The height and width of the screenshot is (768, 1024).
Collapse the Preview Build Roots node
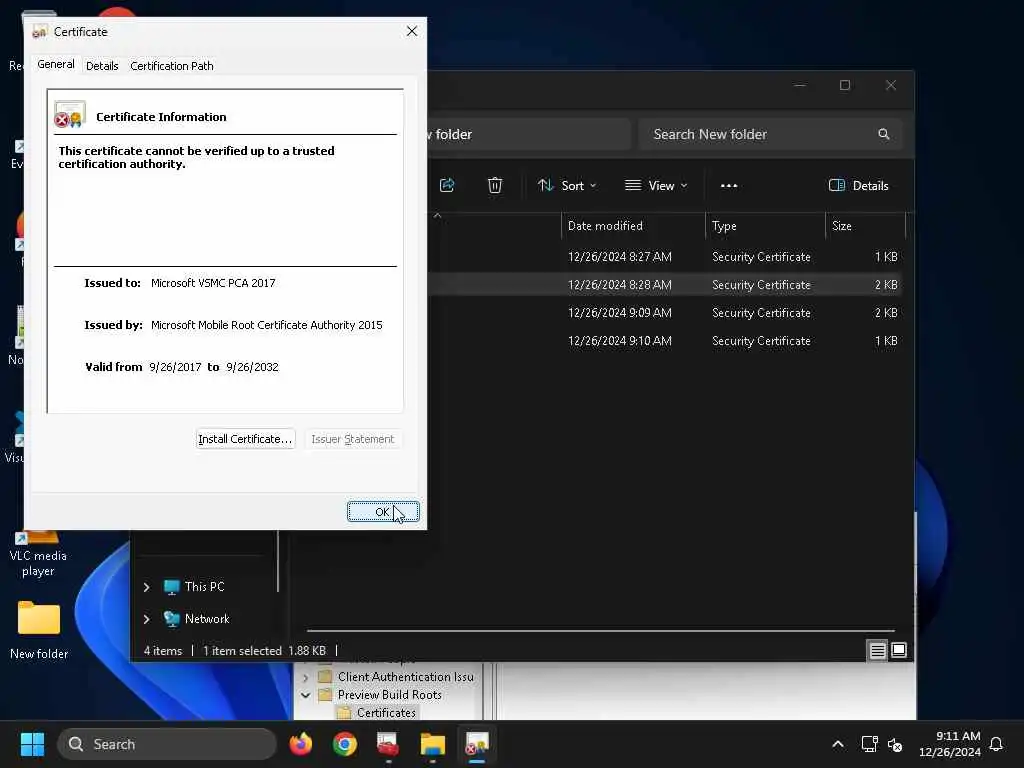[305, 696]
